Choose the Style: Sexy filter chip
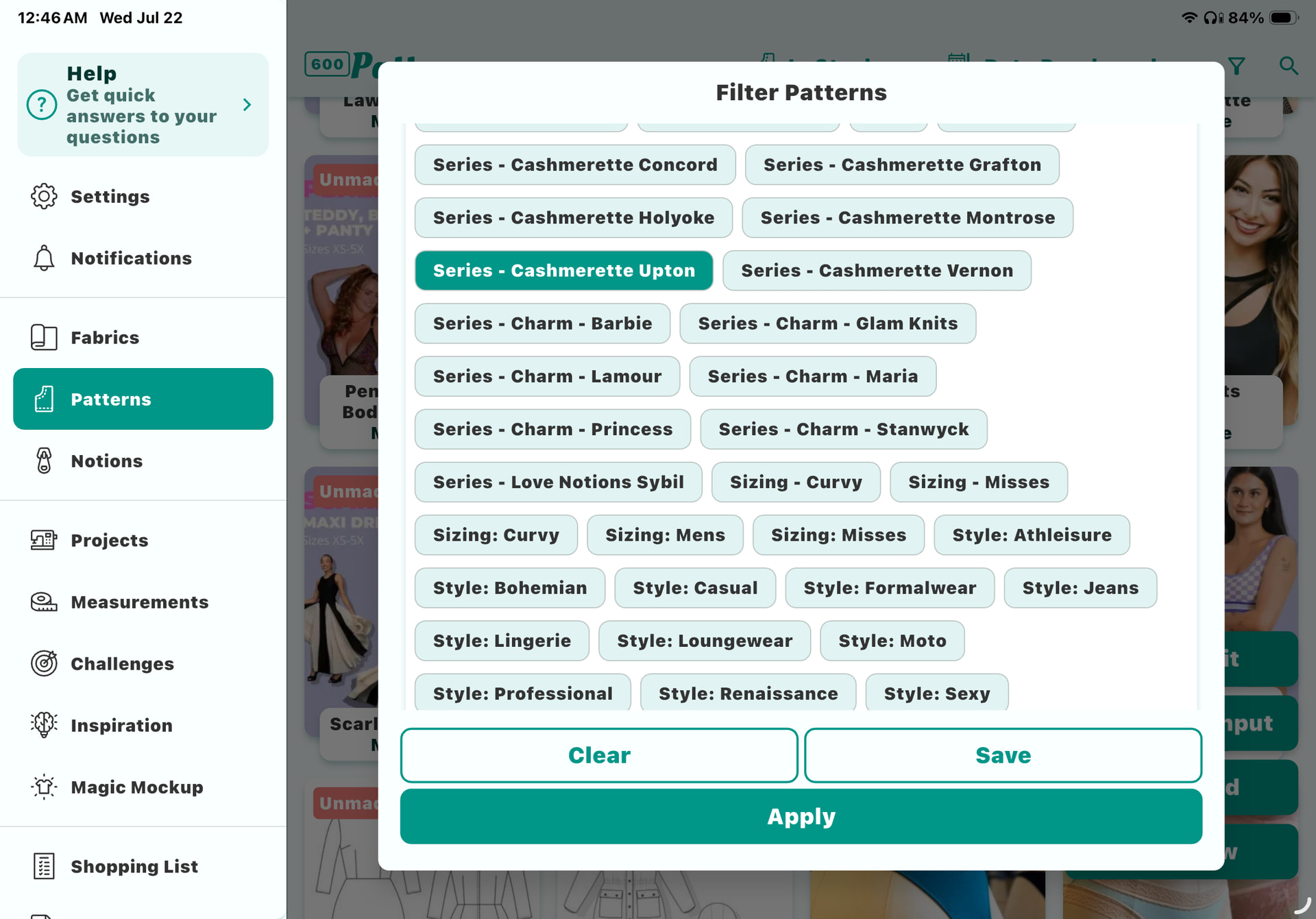 937,693
